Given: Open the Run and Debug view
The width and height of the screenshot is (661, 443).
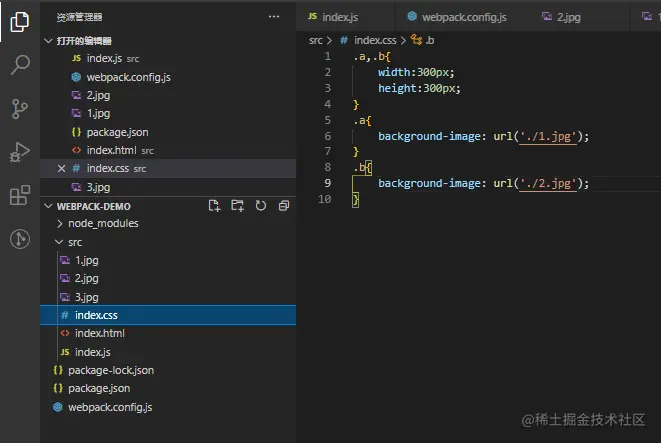Looking at the screenshot, I should [19, 152].
